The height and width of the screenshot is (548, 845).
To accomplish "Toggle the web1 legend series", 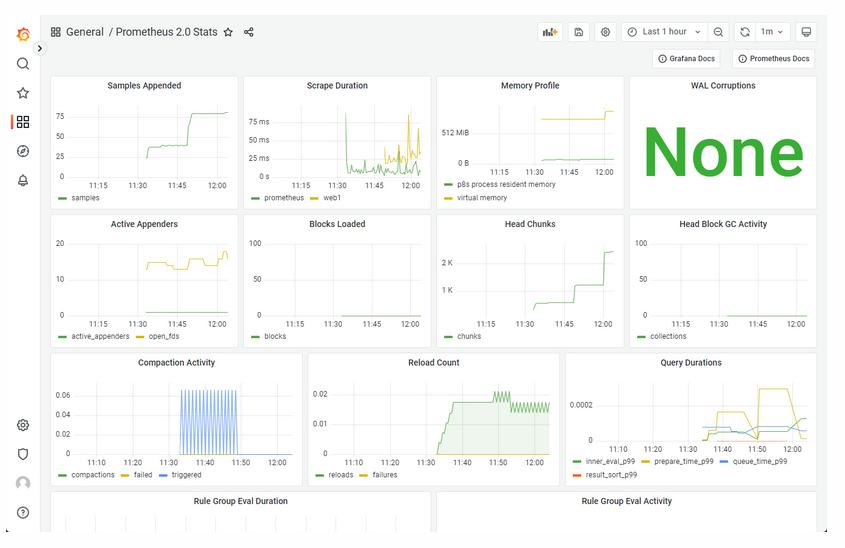I will pyautogui.click(x=332, y=198).
